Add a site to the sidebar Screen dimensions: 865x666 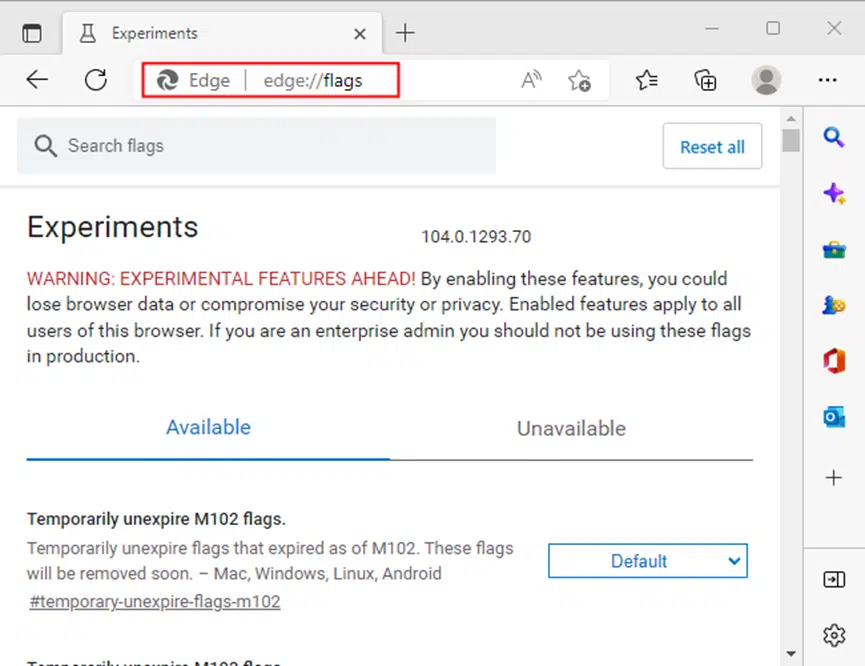click(x=834, y=477)
